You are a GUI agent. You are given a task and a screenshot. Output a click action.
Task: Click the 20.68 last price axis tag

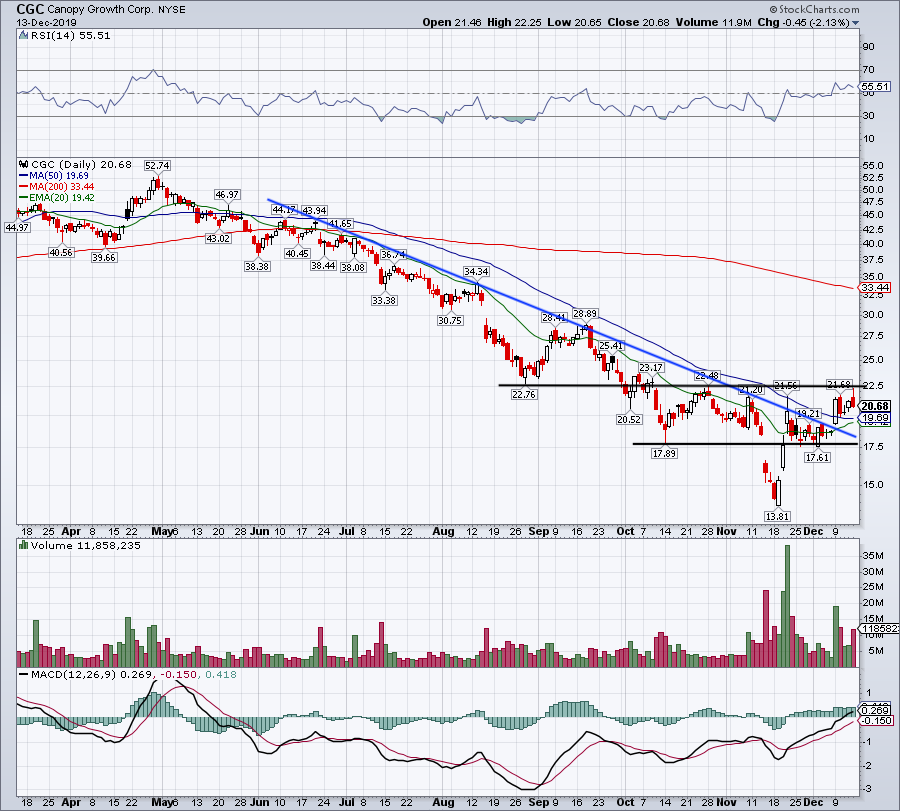(x=875, y=406)
